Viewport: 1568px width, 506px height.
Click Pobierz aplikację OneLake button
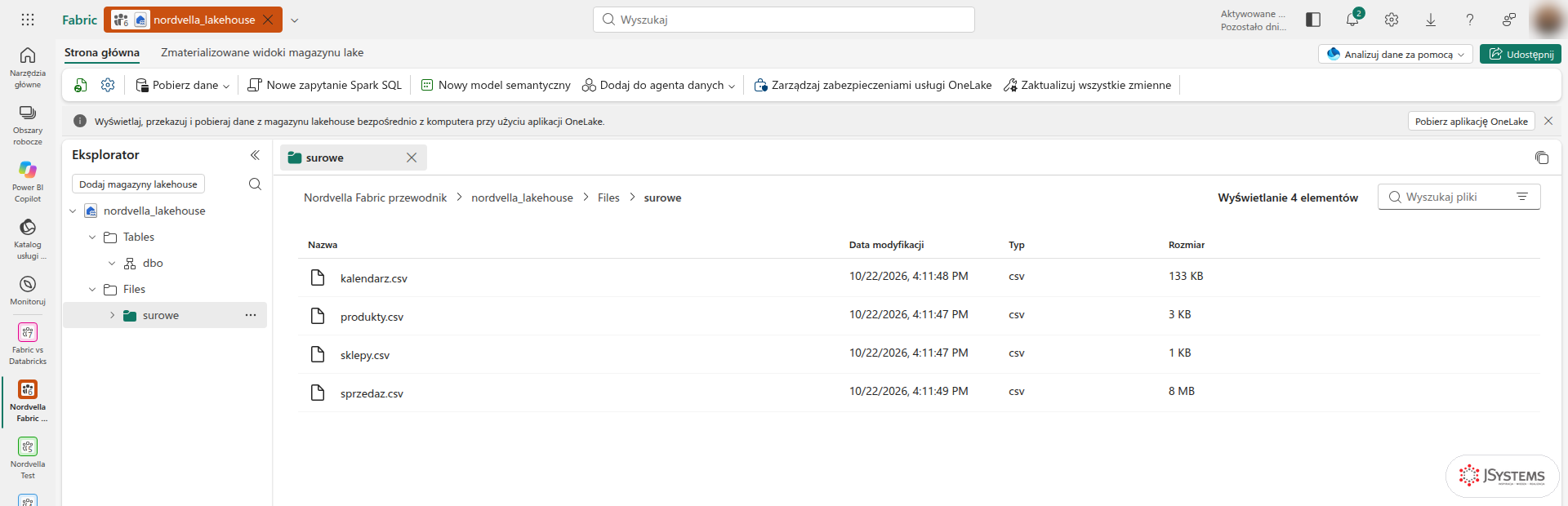[1472, 121]
